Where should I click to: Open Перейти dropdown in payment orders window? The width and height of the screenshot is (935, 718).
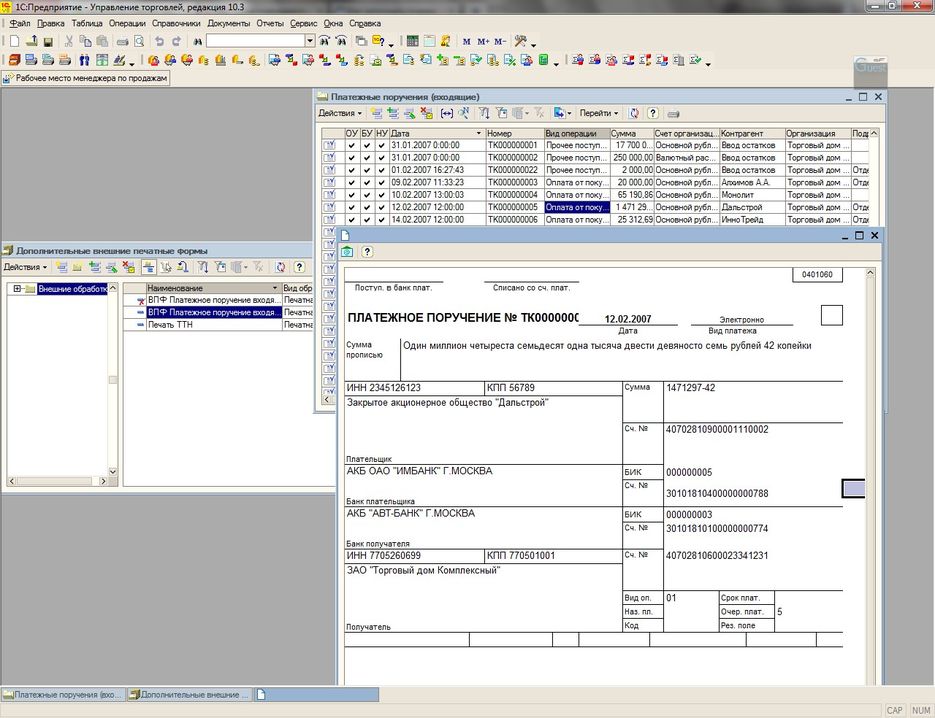(599, 113)
